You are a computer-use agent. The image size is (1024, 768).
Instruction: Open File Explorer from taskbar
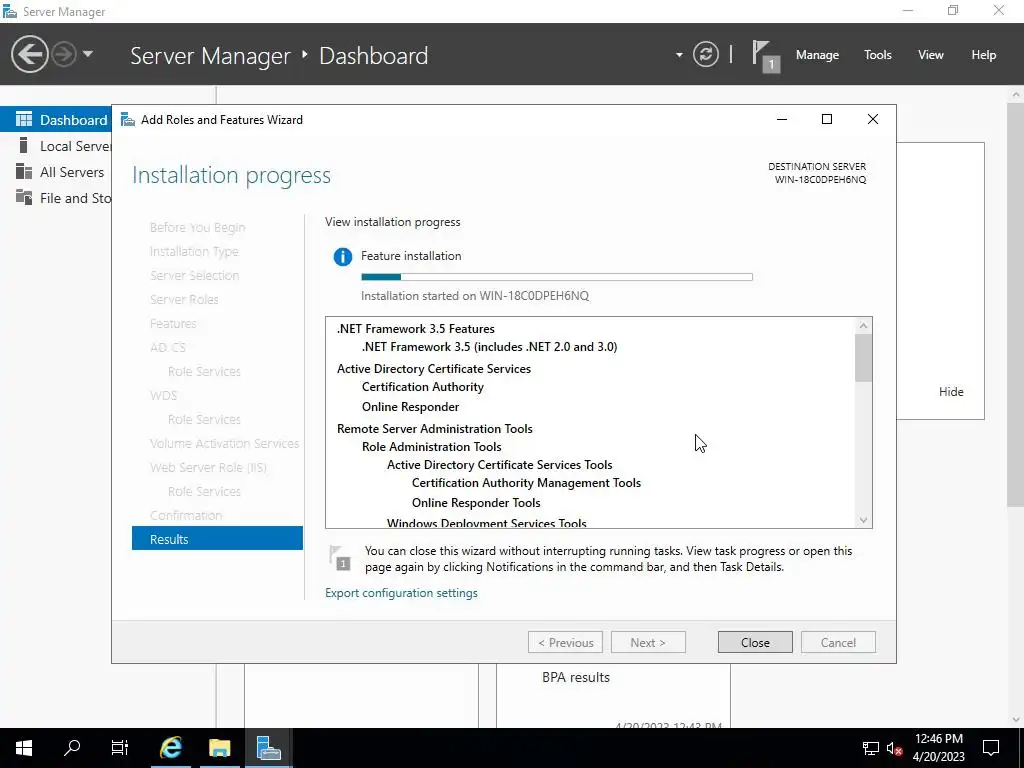coord(219,748)
